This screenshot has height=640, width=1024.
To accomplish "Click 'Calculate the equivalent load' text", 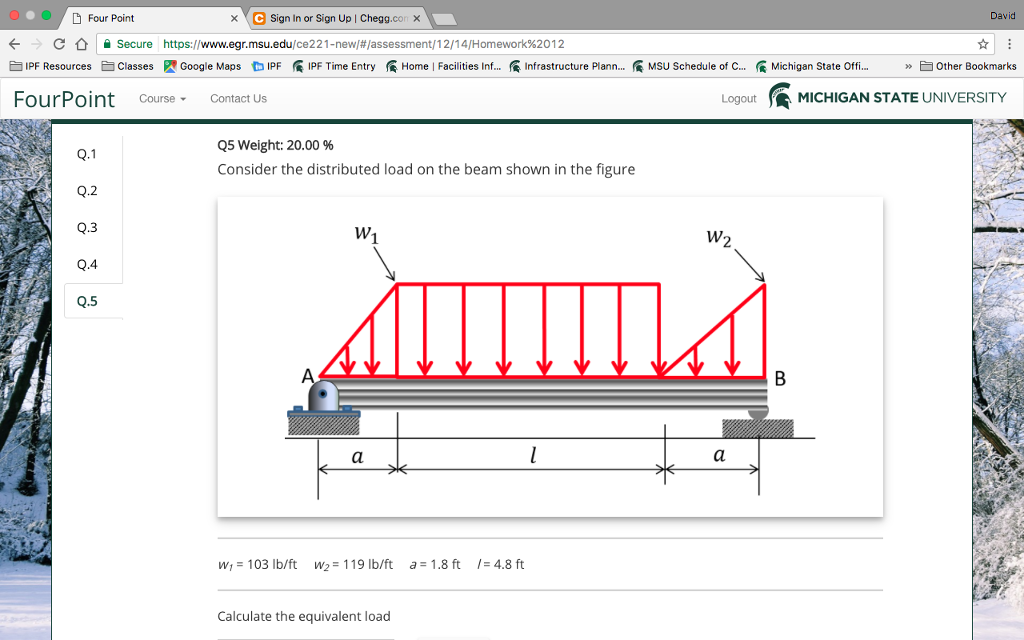I will pyautogui.click(x=304, y=616).
